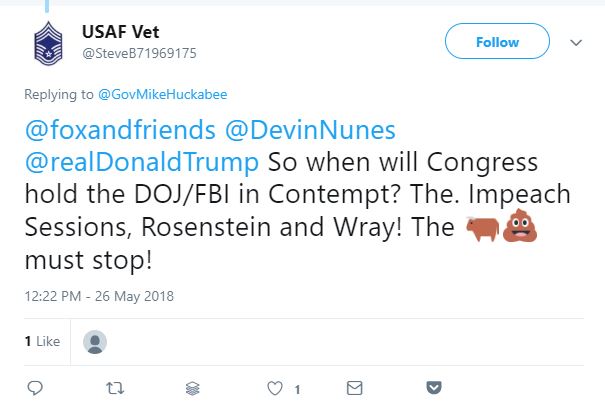The width and height of the screenshot is (605, 410).
Task: Follow the USAF Vet account
Action: coord(497,42)
